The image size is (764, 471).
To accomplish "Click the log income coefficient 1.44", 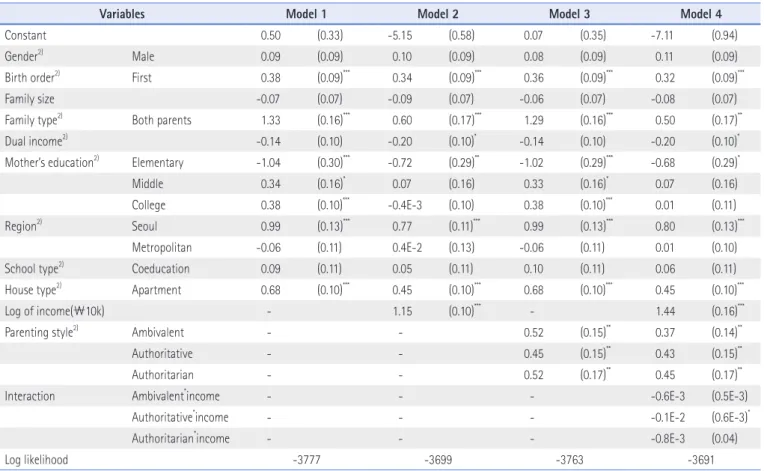I will 665,311.
